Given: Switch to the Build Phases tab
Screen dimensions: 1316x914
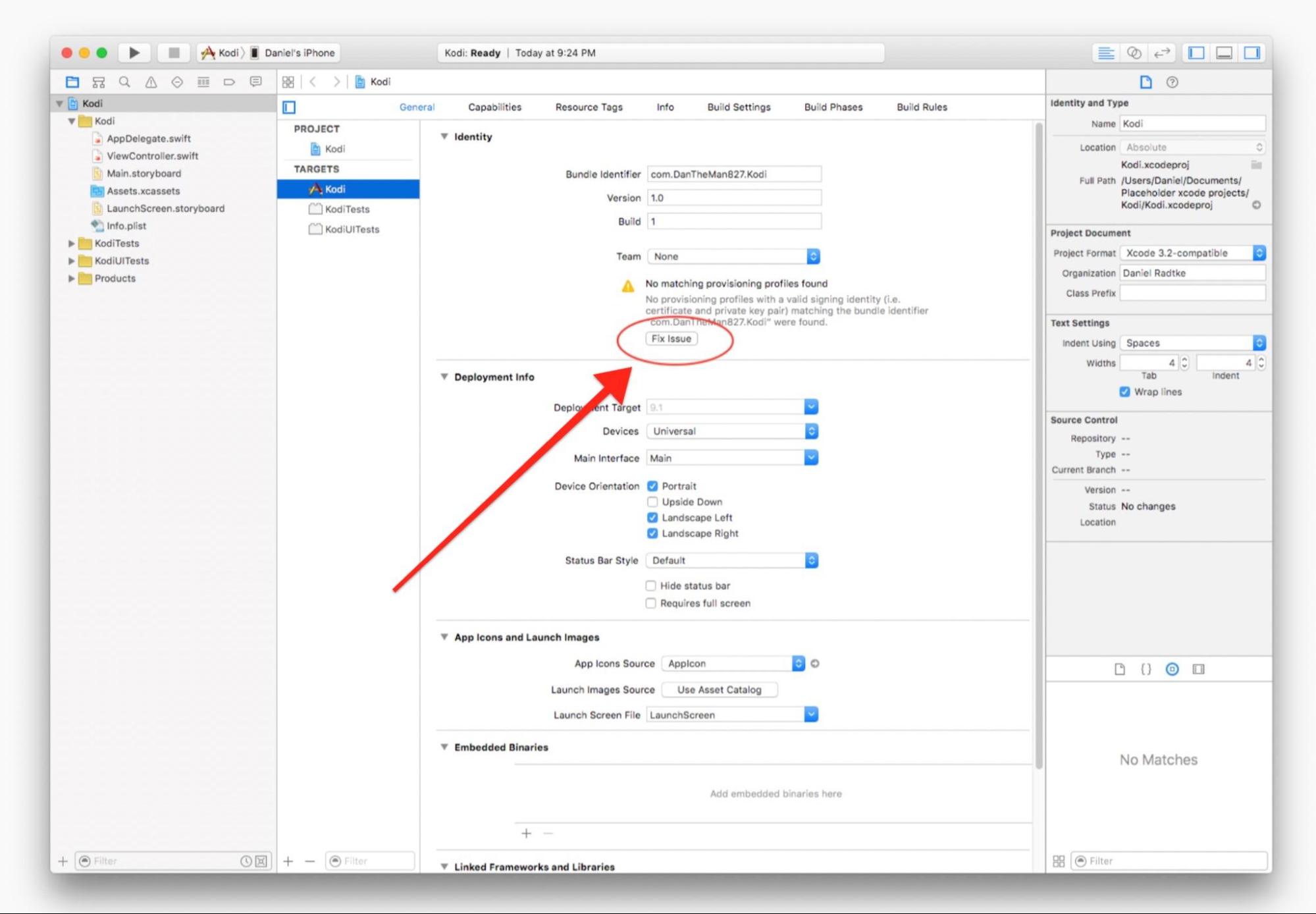Looking at the screenshot, I should click(833, 107).
